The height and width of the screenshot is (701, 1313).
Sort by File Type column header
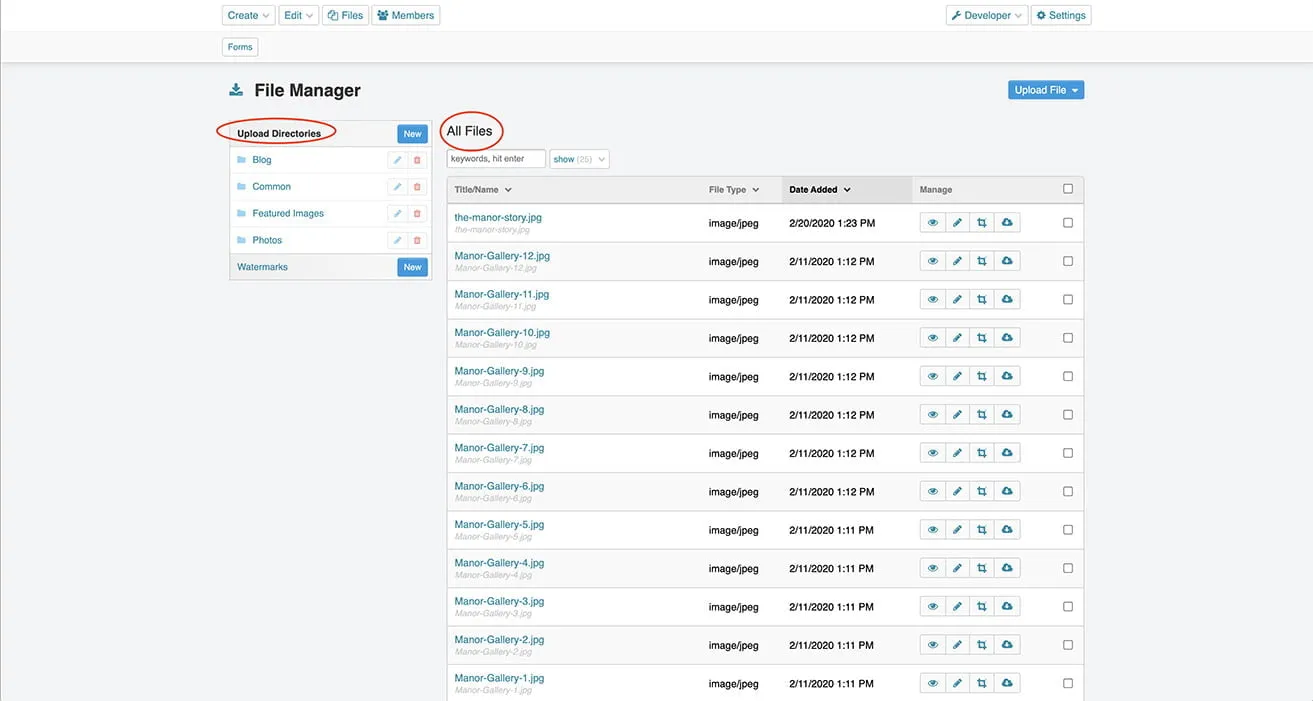pos(734,190)
